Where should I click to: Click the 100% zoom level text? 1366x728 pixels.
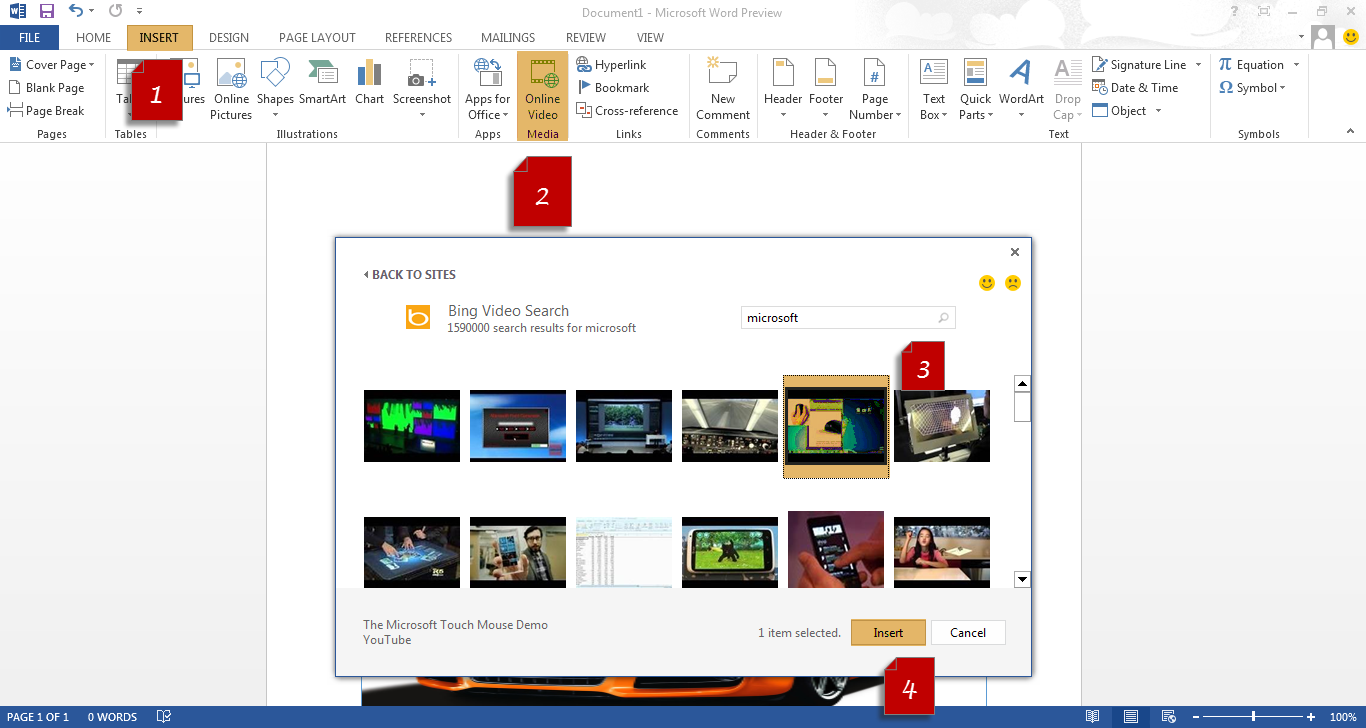[1343, 717]
